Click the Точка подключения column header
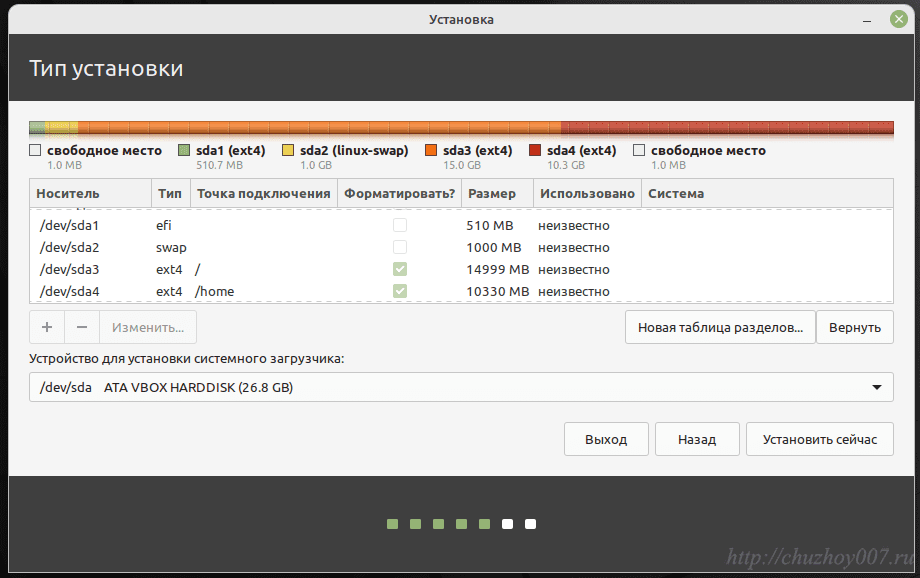The image size is (920, 578). [263, 193]
